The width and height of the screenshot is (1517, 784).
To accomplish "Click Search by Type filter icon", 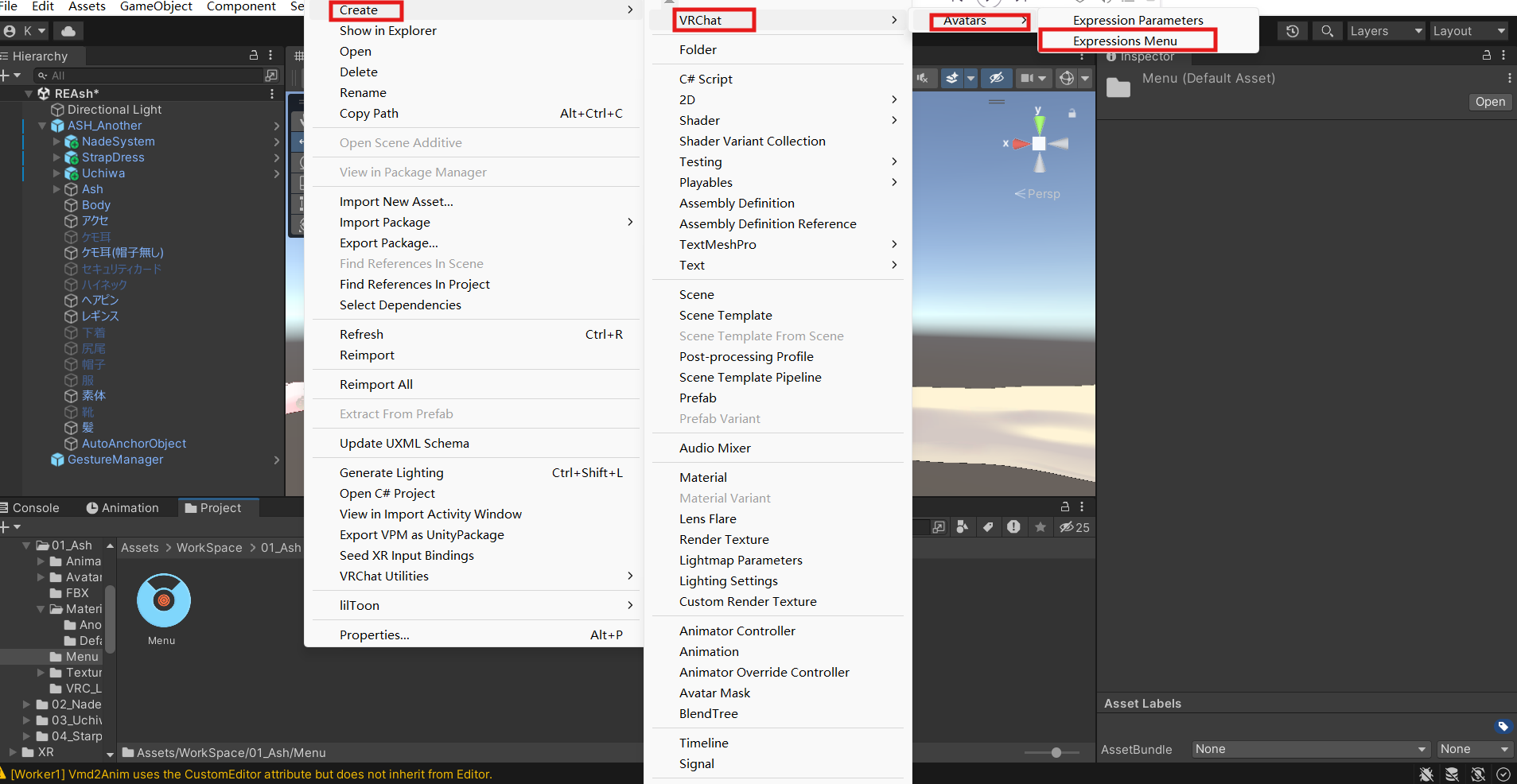I will point(962,527).
